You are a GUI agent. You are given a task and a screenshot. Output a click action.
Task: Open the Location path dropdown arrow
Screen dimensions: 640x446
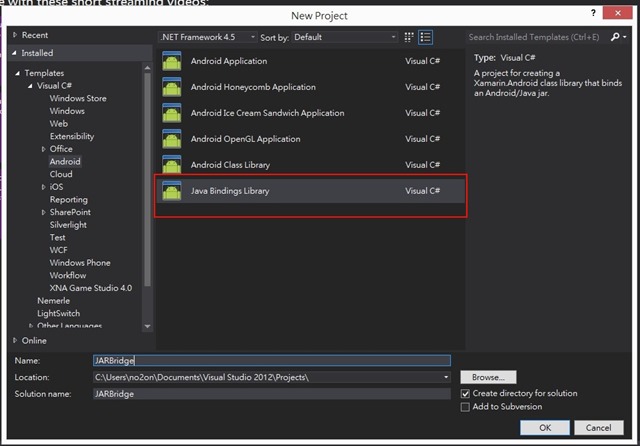446,377
